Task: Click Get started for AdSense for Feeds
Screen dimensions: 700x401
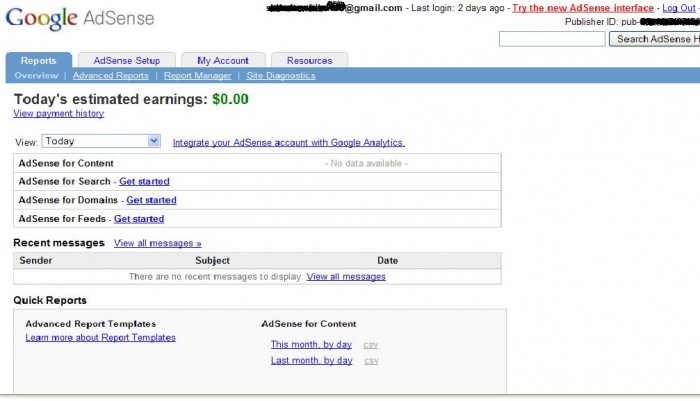Action: (139, 219)
